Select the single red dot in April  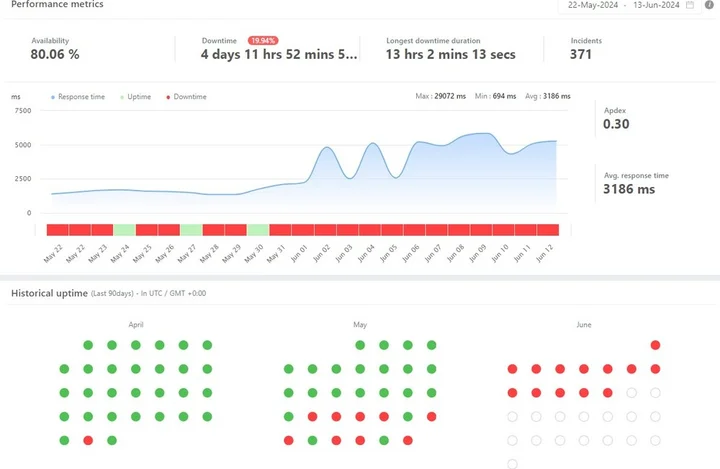[88, 440]
